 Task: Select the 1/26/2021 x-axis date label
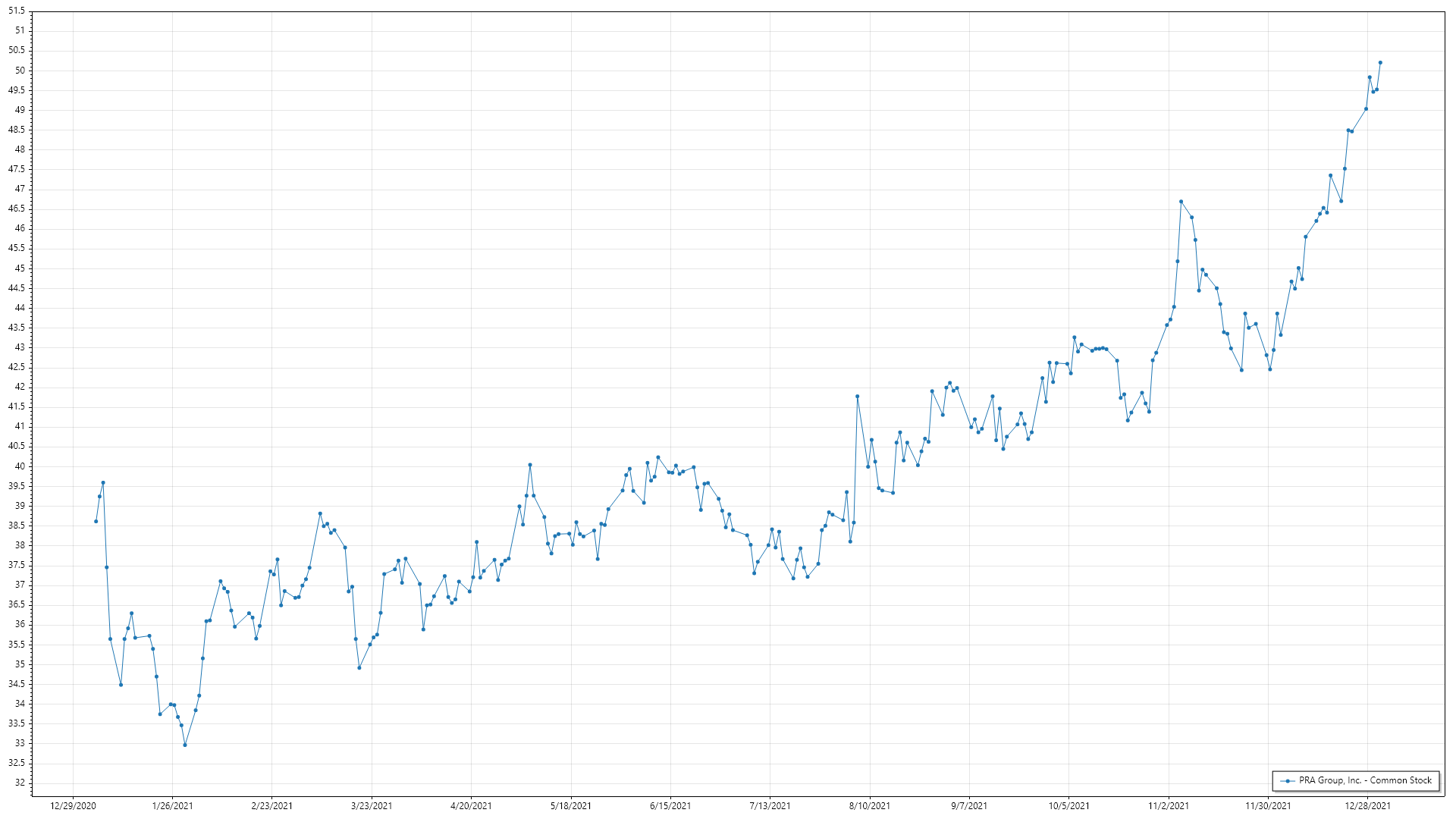(x=172, y=805)
